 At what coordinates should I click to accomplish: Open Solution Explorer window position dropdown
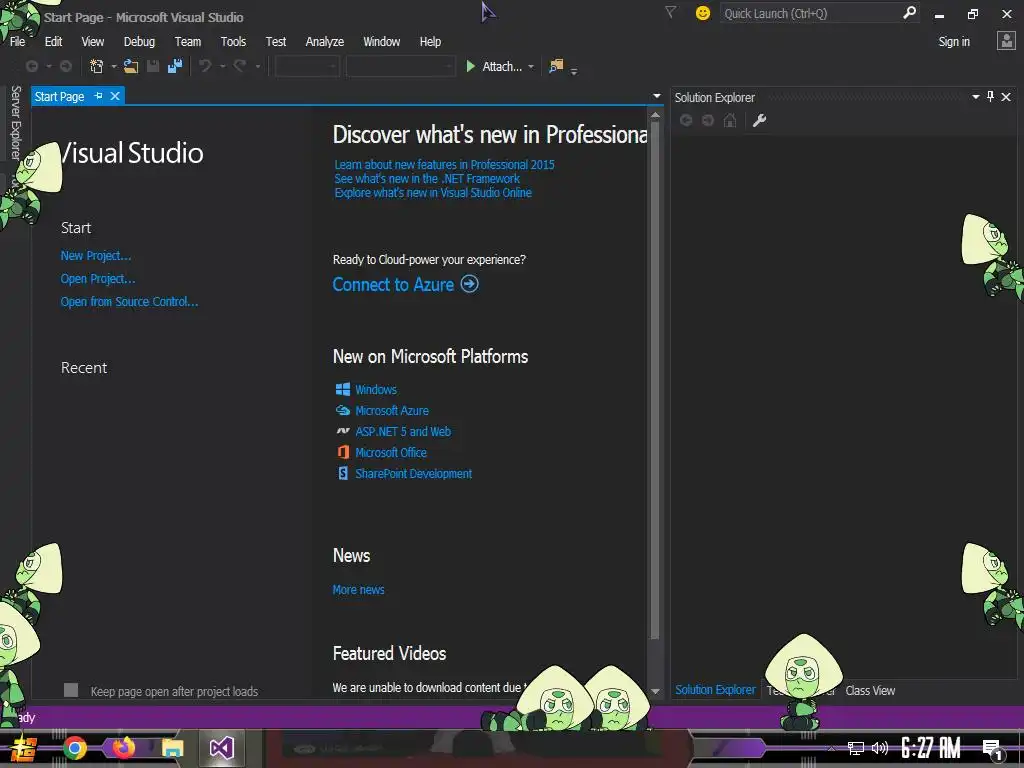976,97
